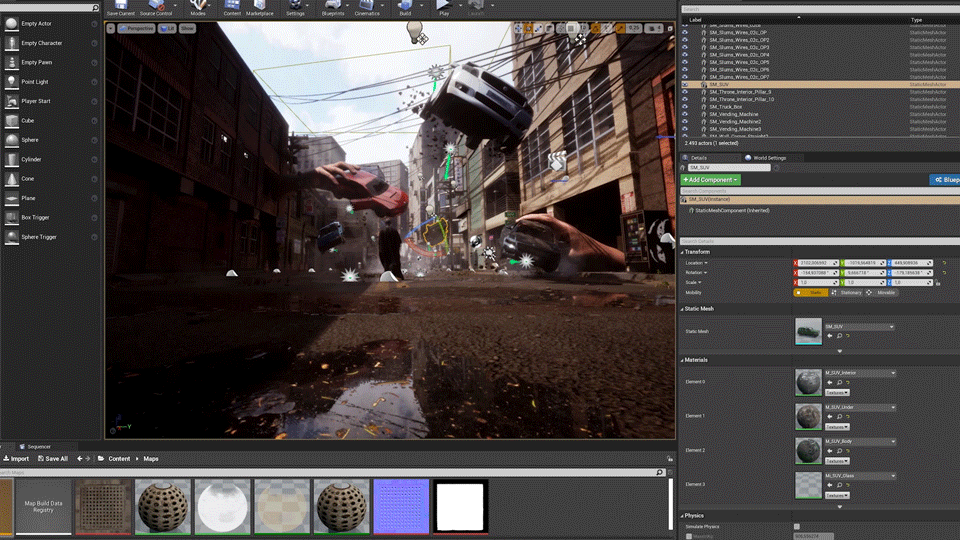Click the Add Component button
This screenshot has height=540, width=960.
711,180
